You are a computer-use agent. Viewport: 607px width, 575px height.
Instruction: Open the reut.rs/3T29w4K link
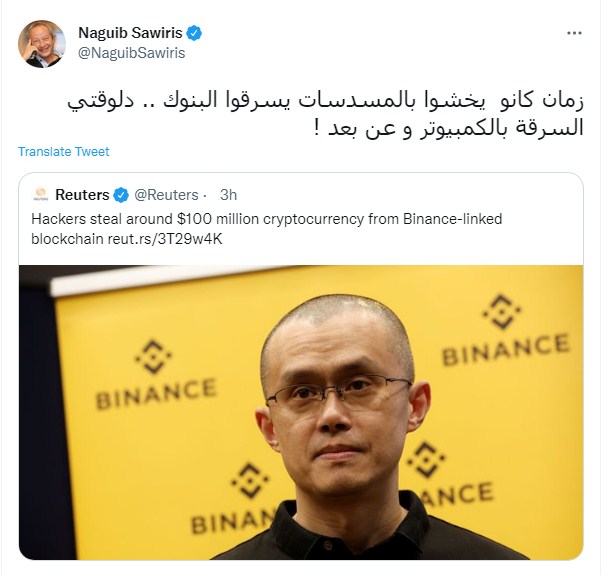point(165,239)
